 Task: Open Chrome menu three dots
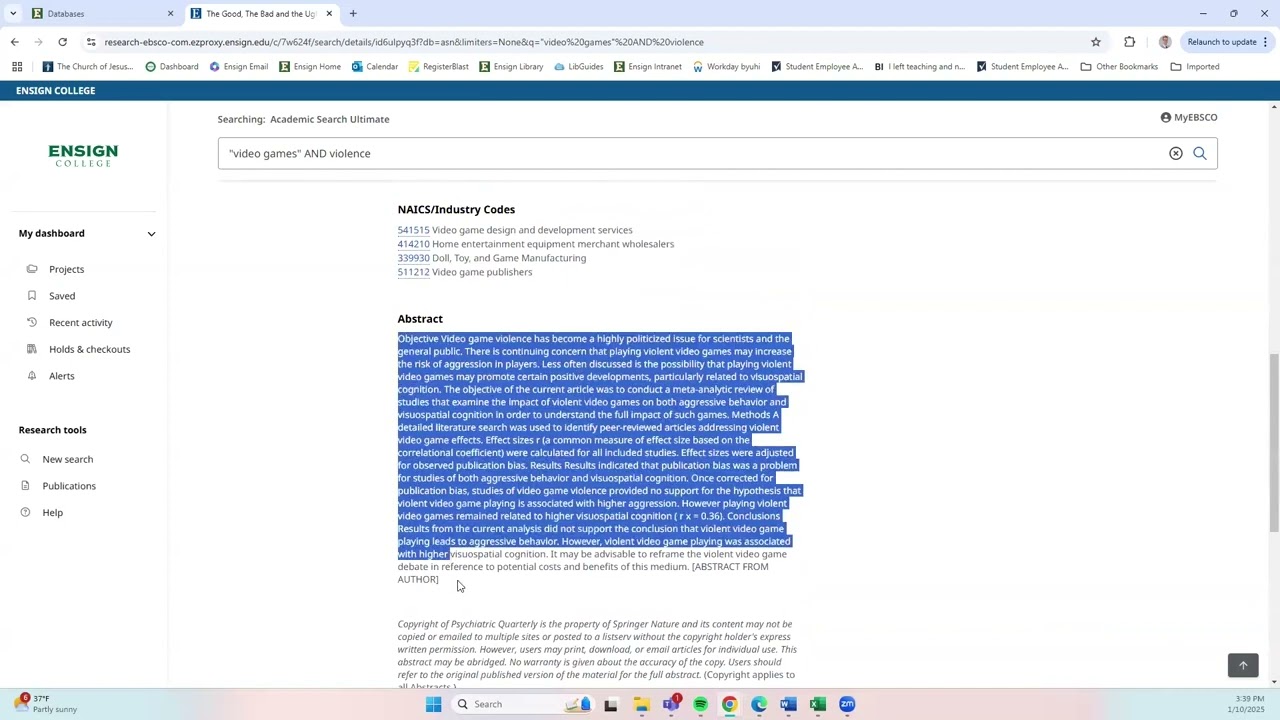[1265, 42]
